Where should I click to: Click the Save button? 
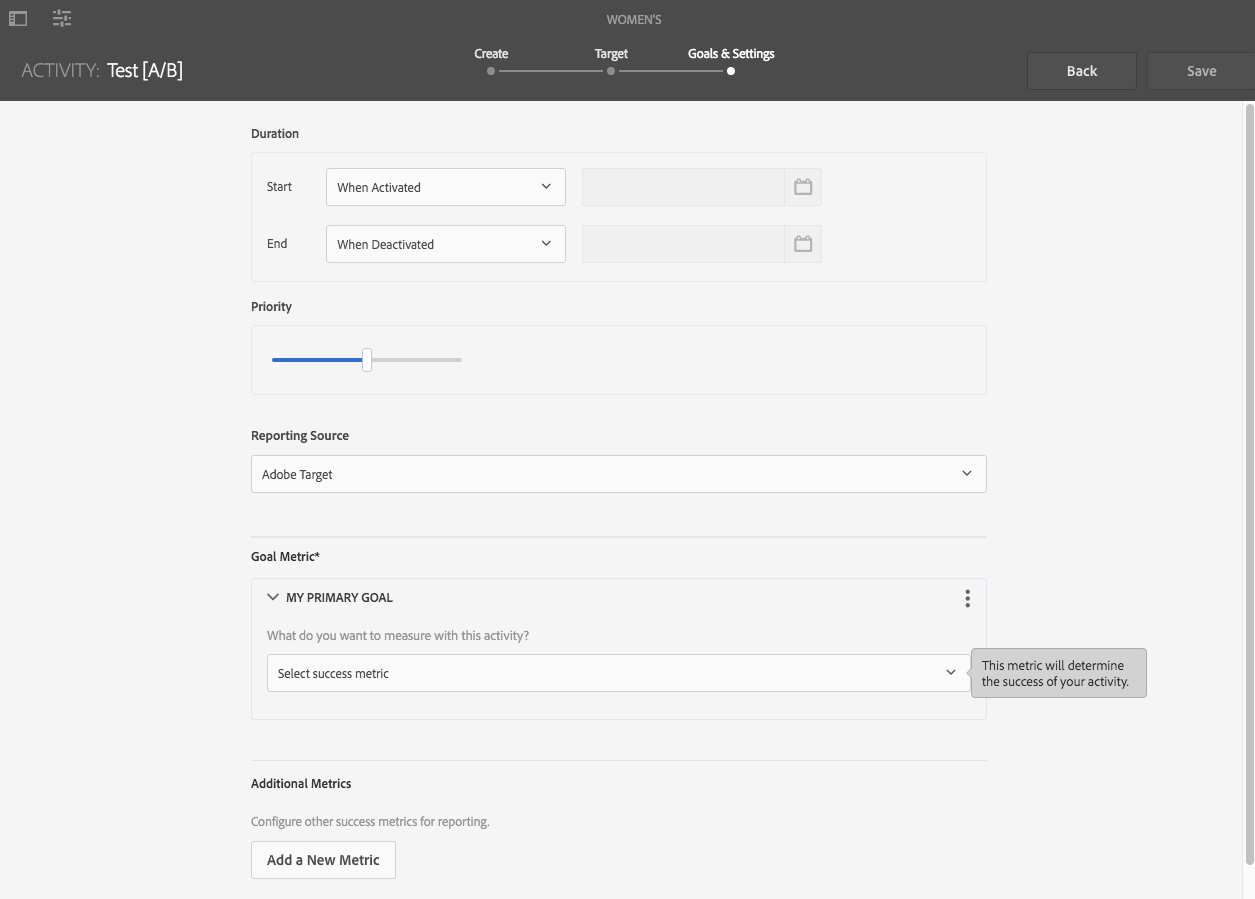point(1201,71)
